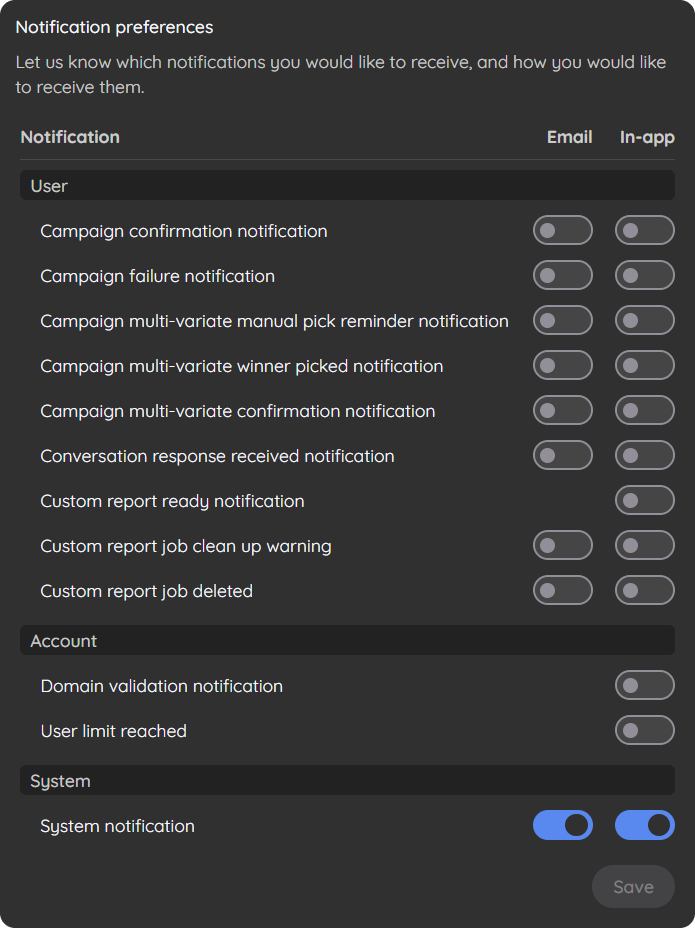The height and width of the screenshot is (928, 695).
Task: Click 'Campaign multi-variate manual pick reminder notification' label
Action: (274, 321)
